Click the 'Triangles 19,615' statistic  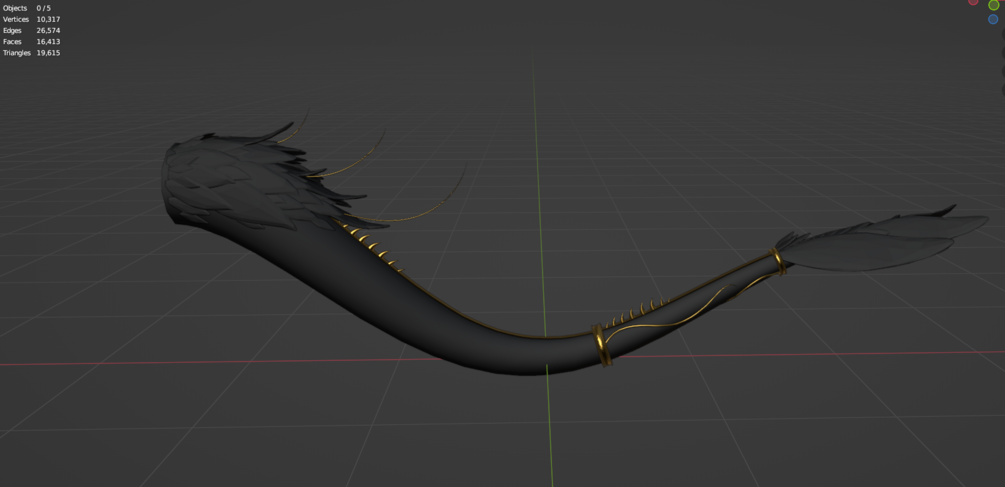[32, 53]
